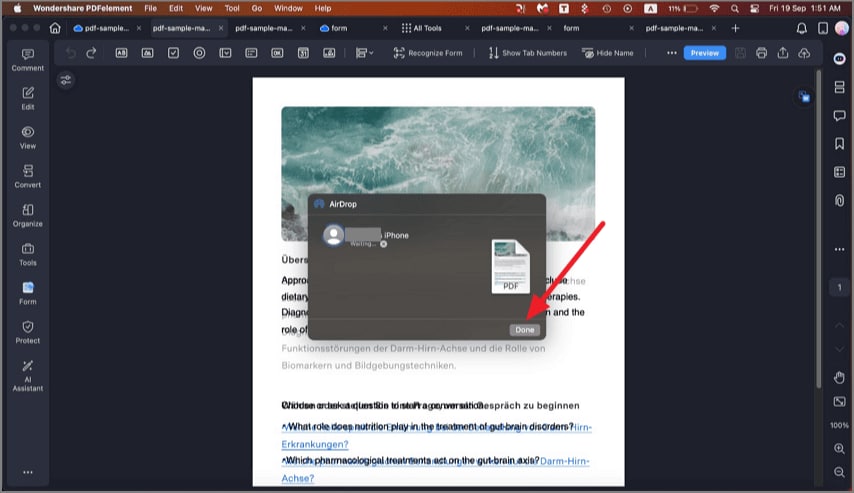Select the iPhone recipient avatar in AirDrop
This screenshot has width=854, height=493.
[333, 235]
